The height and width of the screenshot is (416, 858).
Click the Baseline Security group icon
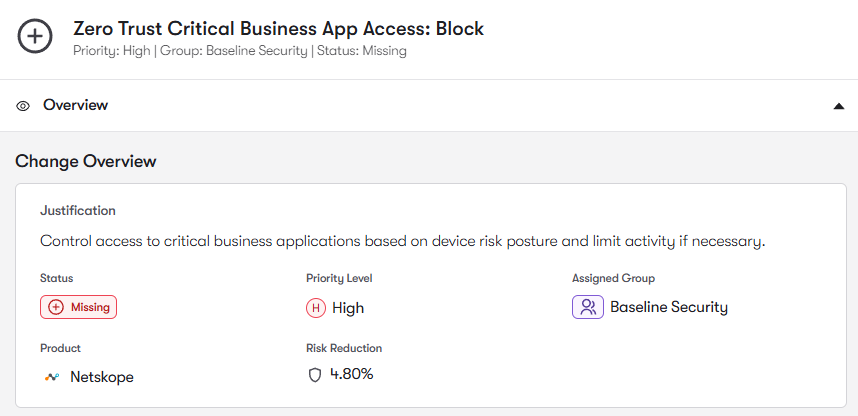tap(587, 307)
